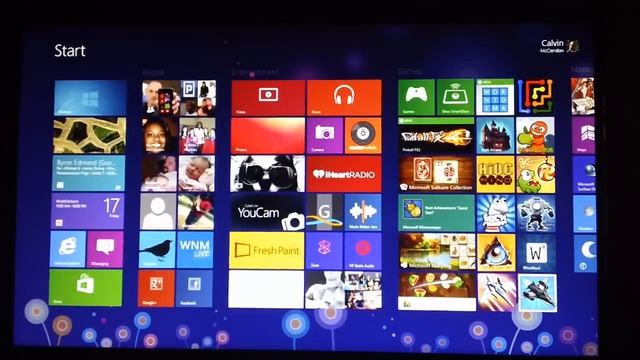Screen dimensions: 640x360
Task: Open the Flow colored pipes game tile
Action: point(535,97)
